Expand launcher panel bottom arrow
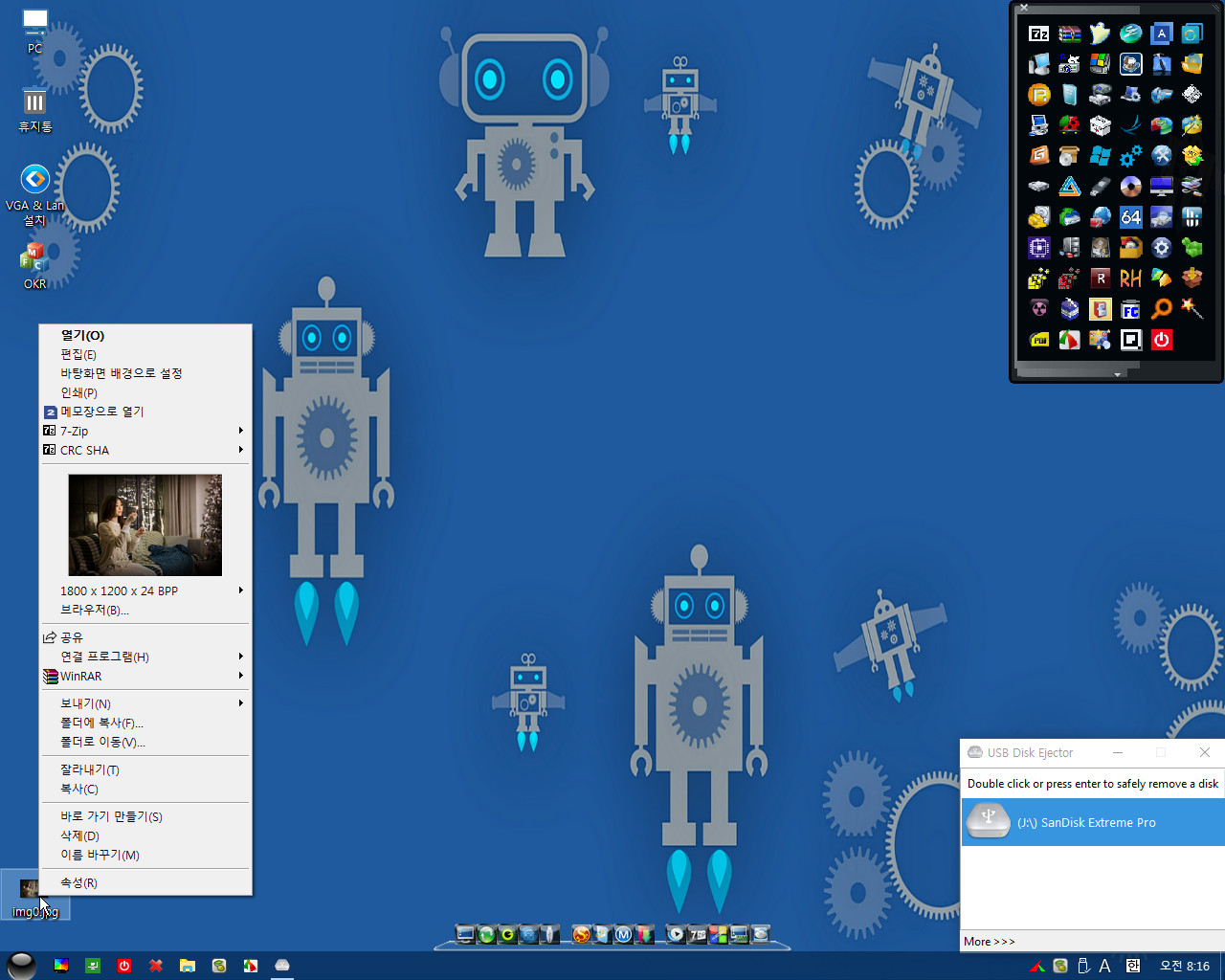 (x=1117, y=374)
